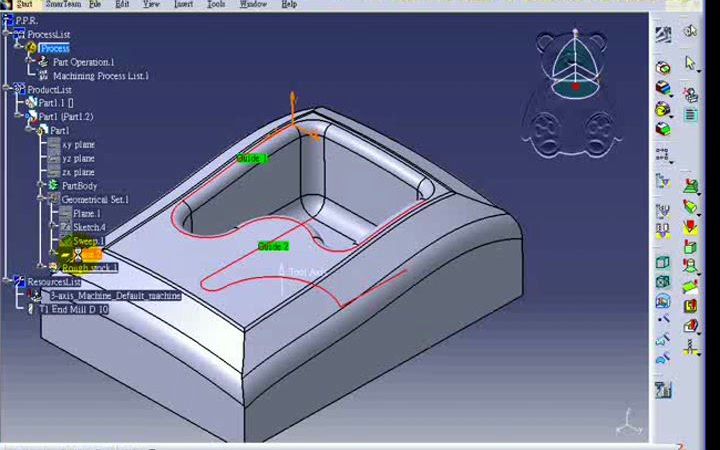Collapse the Part1 (Part1.2) node
This screenshot has width=720, height=450.
[x=18, y=115]
